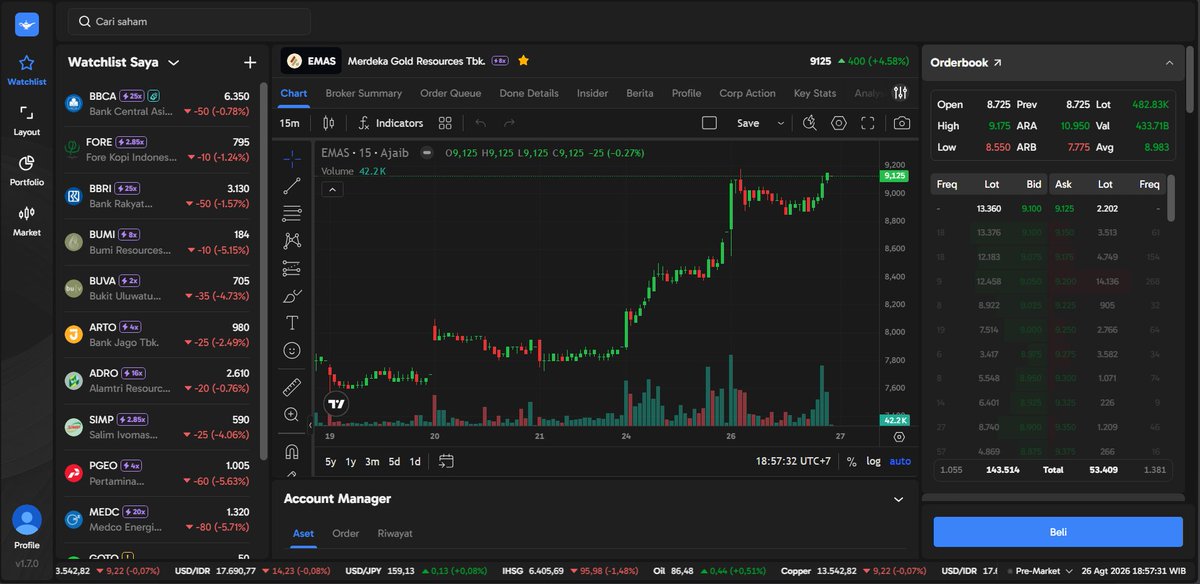The height and width of the screenshot is (584, 1200).
Task: Switch the chart to fullscreen mode
Action: tap(868, 123)
